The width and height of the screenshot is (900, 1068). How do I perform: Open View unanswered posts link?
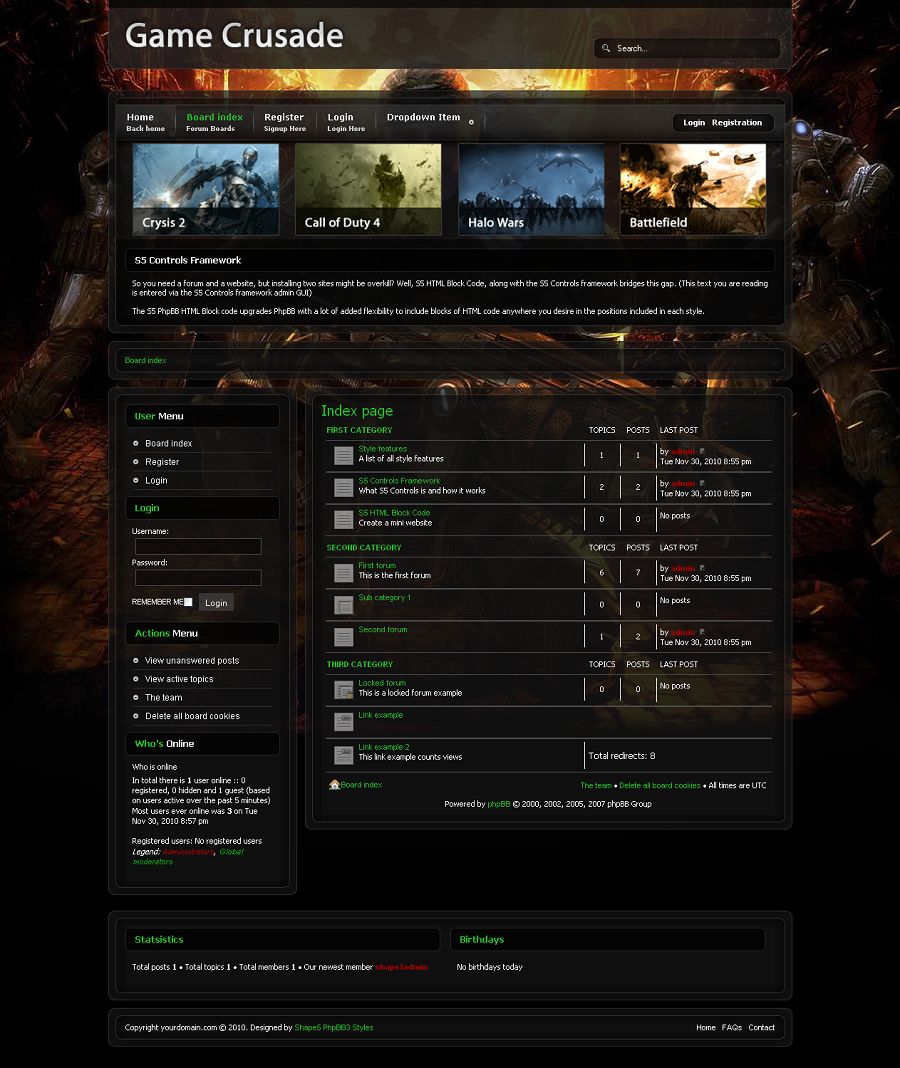pyautogui.click(x=192, y=661)
